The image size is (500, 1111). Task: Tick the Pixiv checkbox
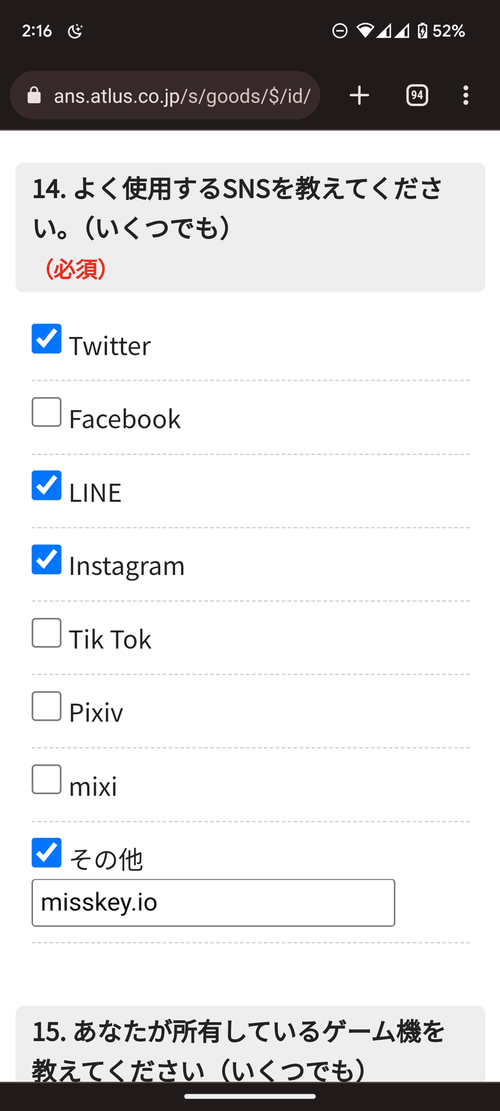tap(47, 706)
